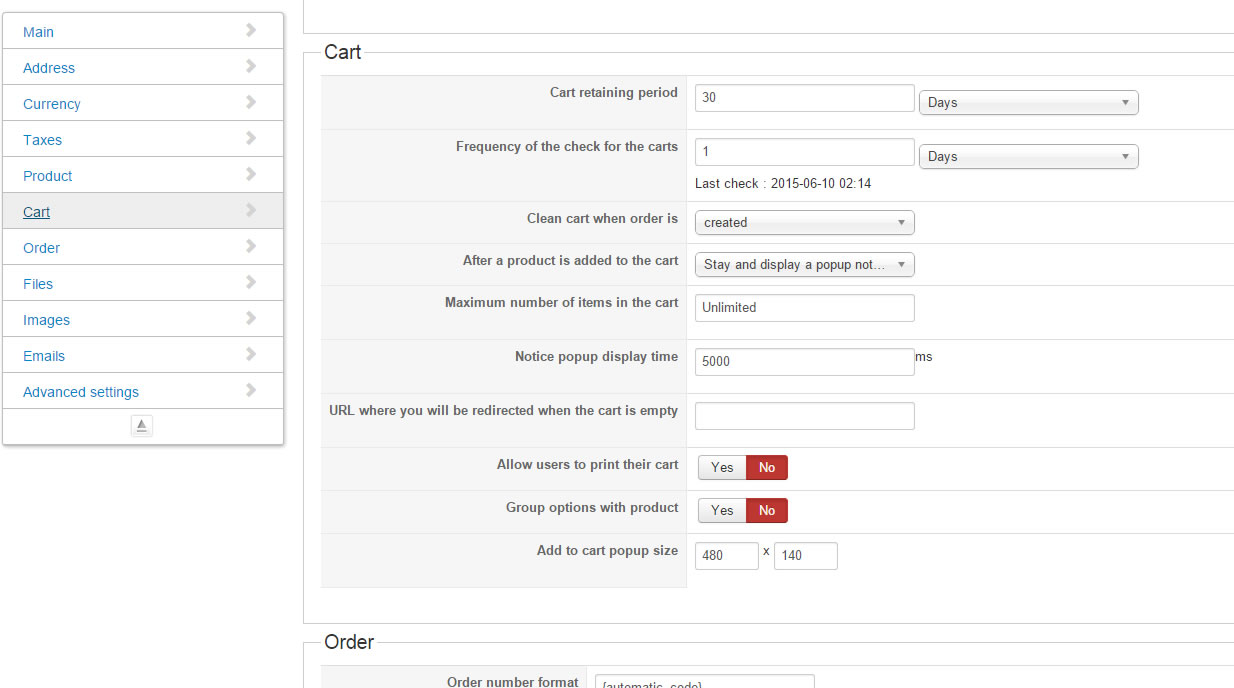Click the chevron beside Advanced settings

pos(251,391)
